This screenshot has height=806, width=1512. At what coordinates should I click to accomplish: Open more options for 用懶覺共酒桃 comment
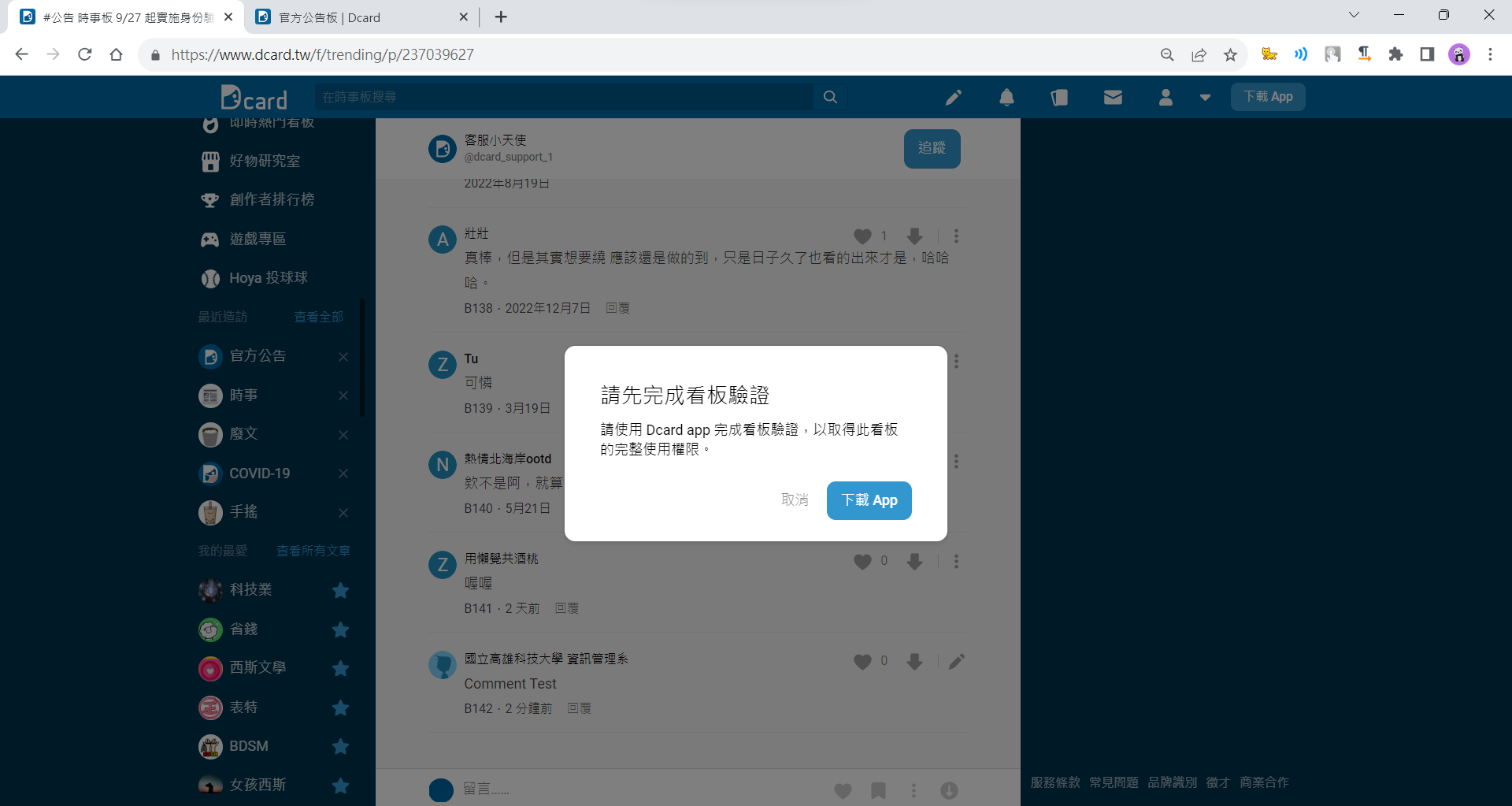pyautogui.click(x=956, y=561)
